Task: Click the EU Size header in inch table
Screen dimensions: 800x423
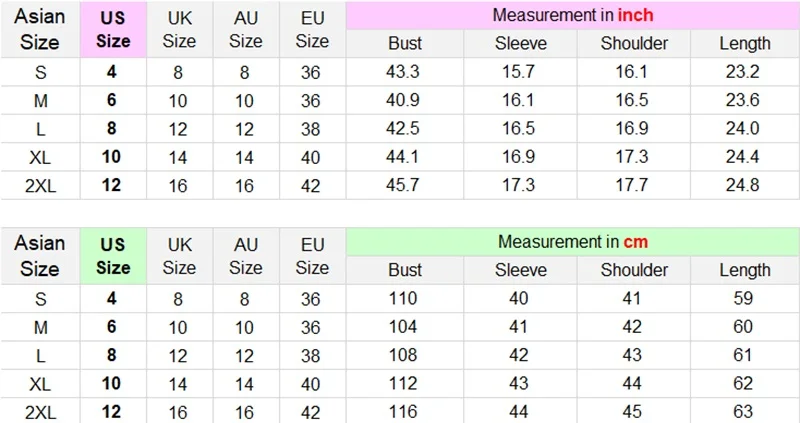Action: (x=312, y=30)
